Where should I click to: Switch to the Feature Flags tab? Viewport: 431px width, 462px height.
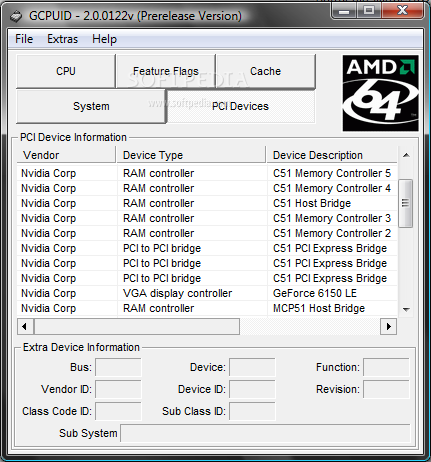coord(166,71)
